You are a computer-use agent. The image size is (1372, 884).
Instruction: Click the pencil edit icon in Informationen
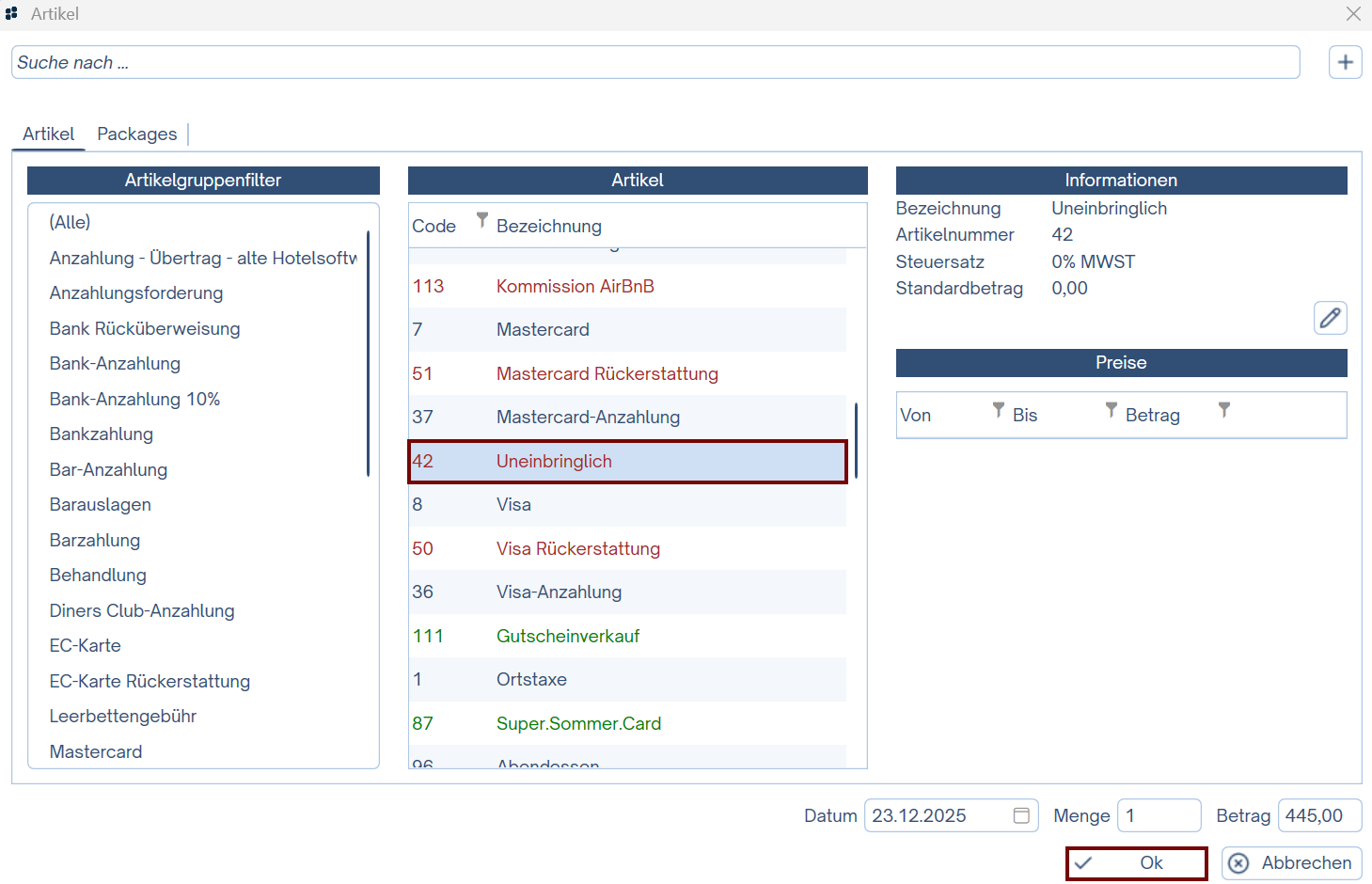click(1330, 318)
